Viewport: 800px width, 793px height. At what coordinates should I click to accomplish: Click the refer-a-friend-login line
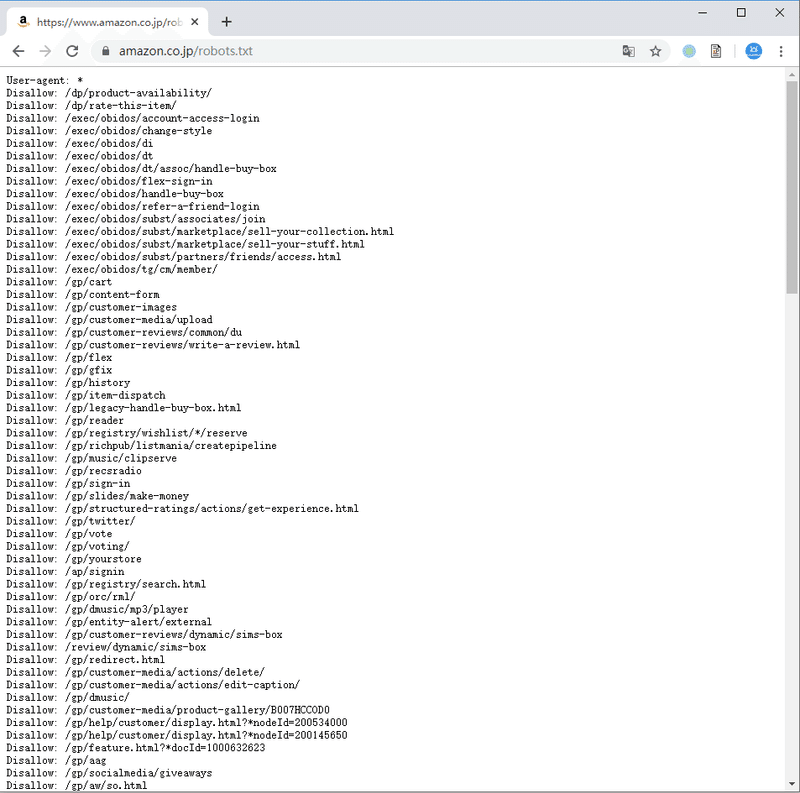coord(133,206)
